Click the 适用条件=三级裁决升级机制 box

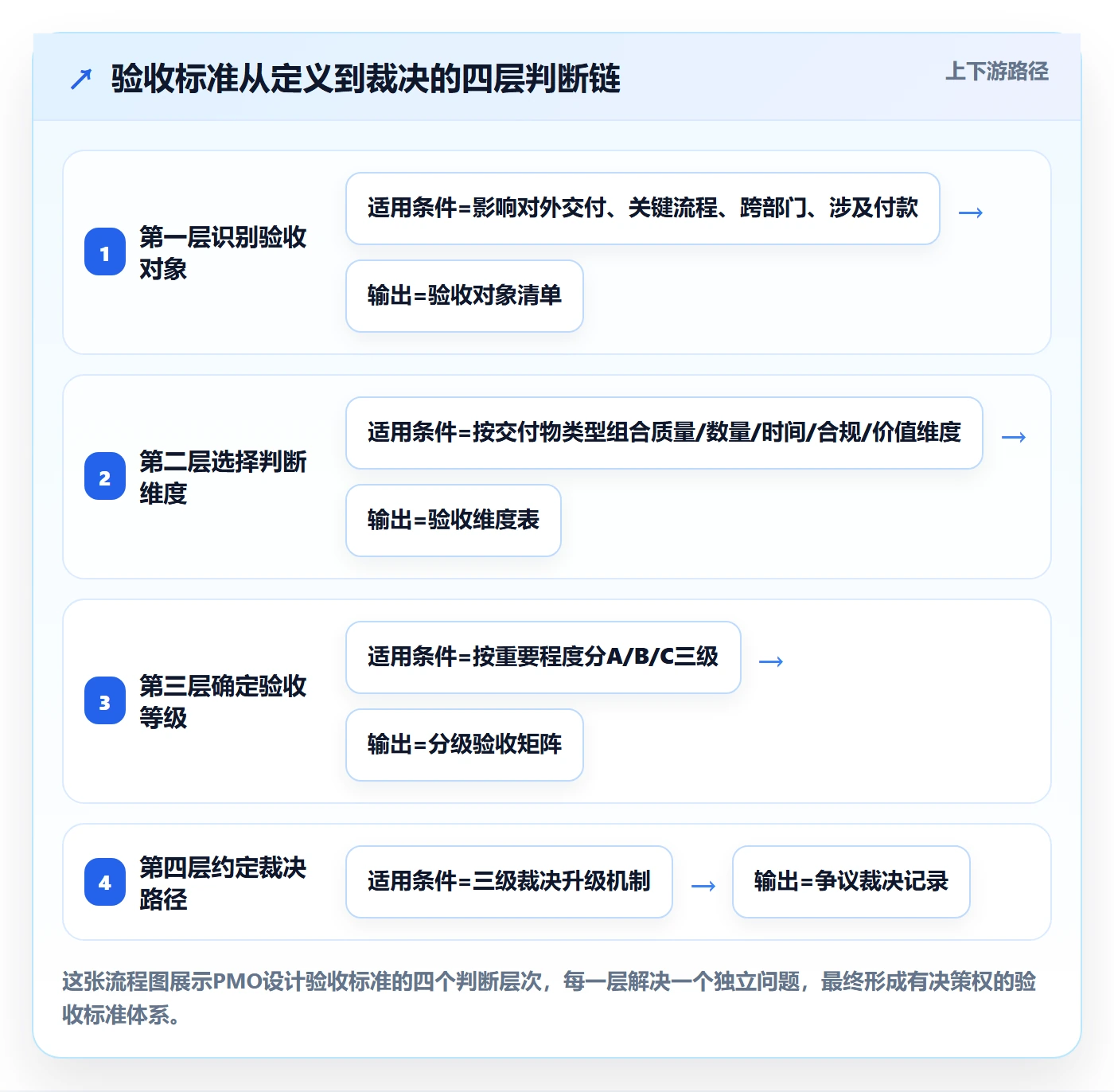(x=509, y=882)
